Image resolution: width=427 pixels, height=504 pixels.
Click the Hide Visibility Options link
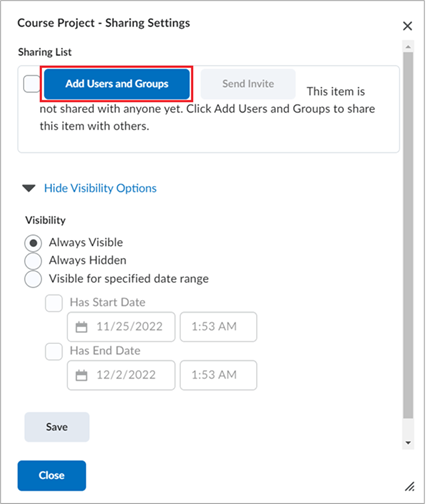click(x=100, y=188)
